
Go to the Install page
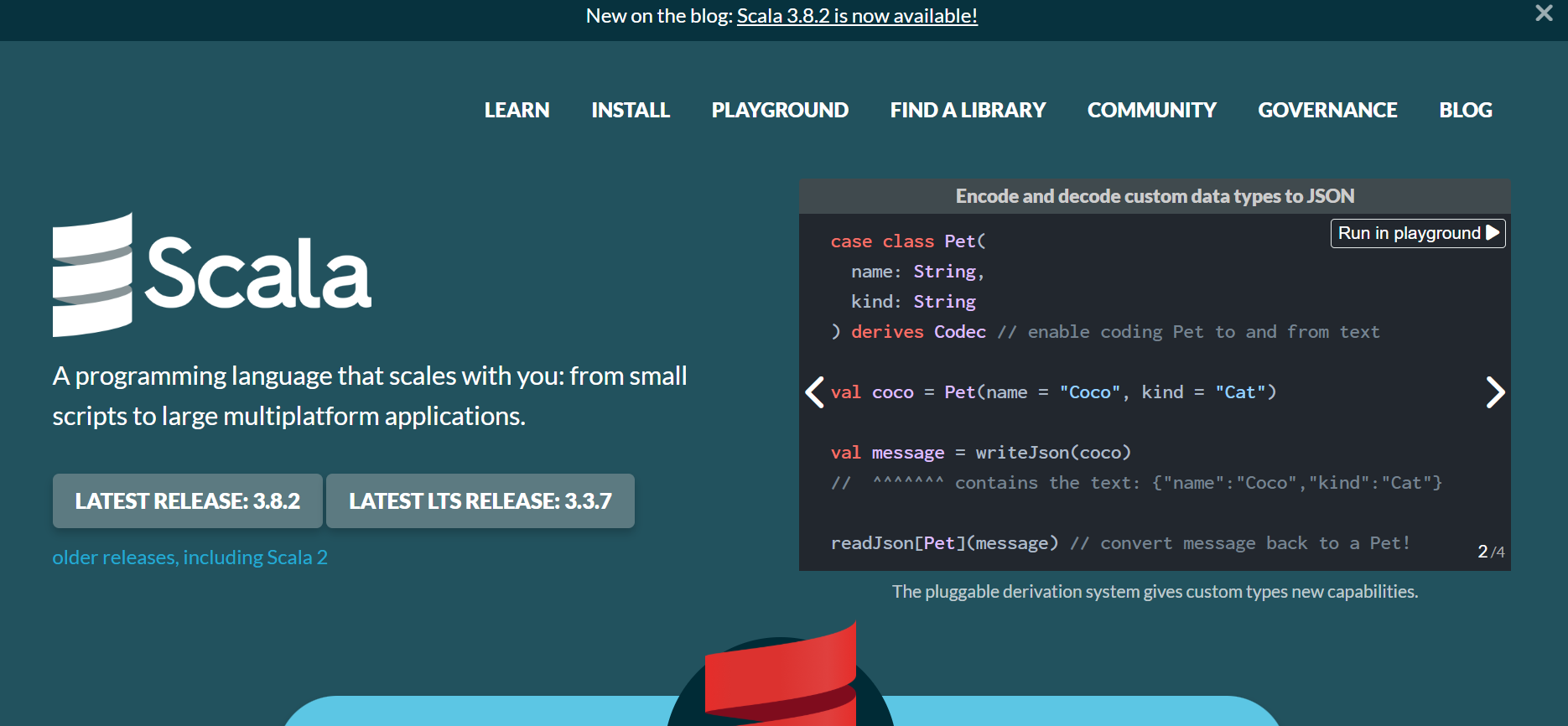click(631, 110)
